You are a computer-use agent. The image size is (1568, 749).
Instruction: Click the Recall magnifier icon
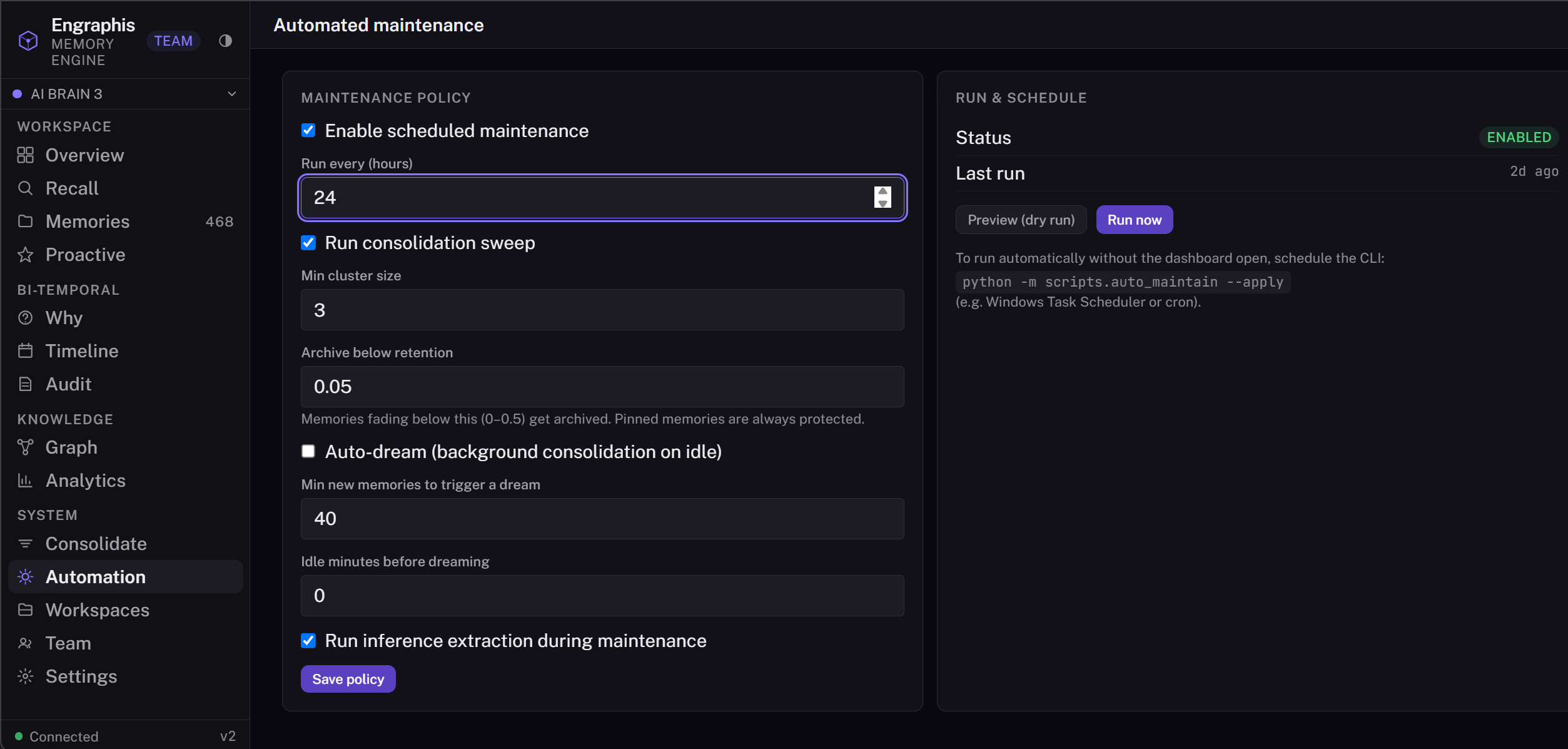pyautogui.click(x=25, y=188)
